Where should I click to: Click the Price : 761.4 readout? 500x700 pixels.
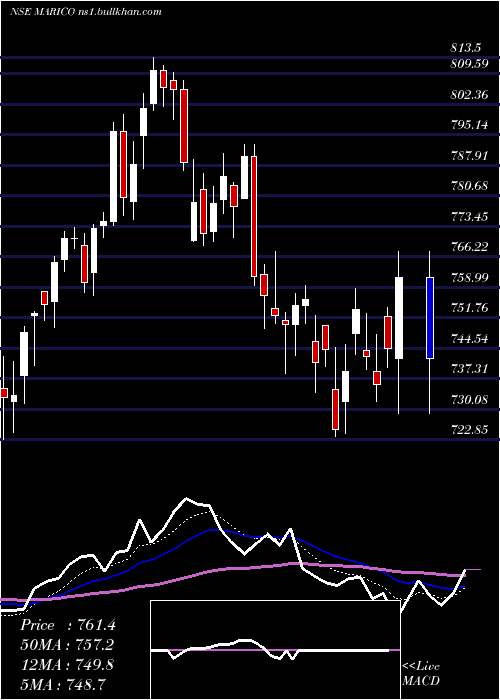tap(68, 625)
